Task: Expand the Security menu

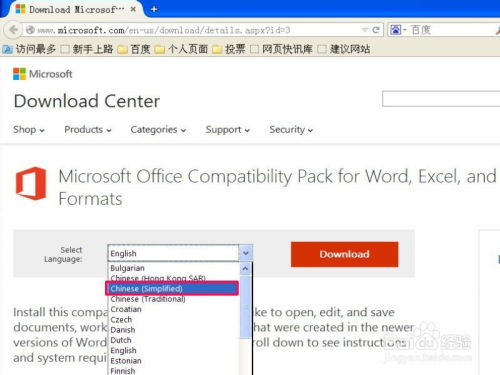Action: click(291, 129)
